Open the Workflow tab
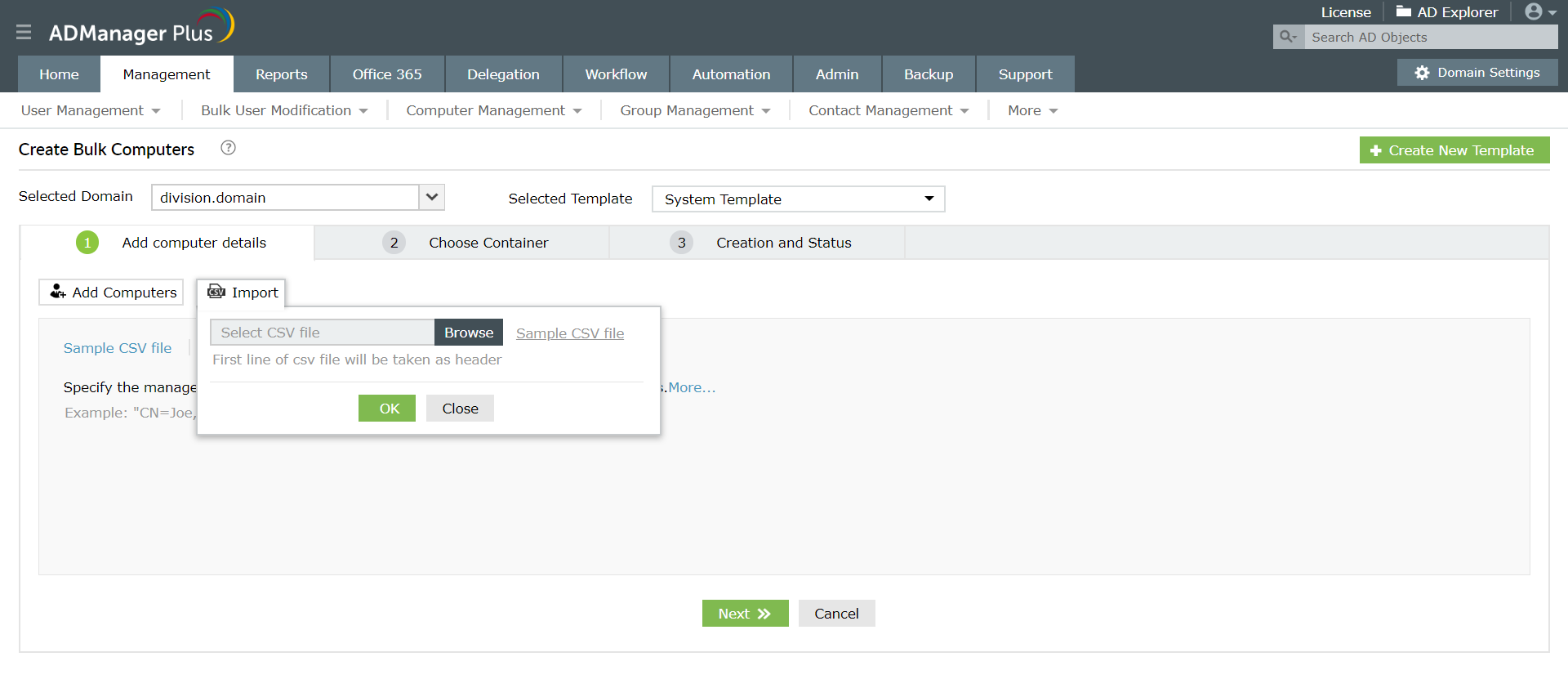The image size is (1568, 688). coord(616,74)
